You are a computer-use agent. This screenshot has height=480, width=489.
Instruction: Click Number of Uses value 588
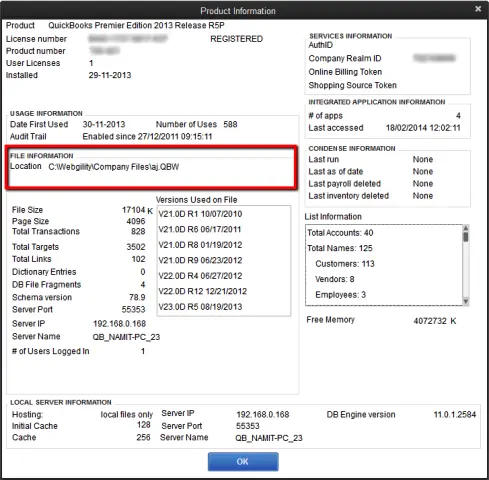click(230, 124)
